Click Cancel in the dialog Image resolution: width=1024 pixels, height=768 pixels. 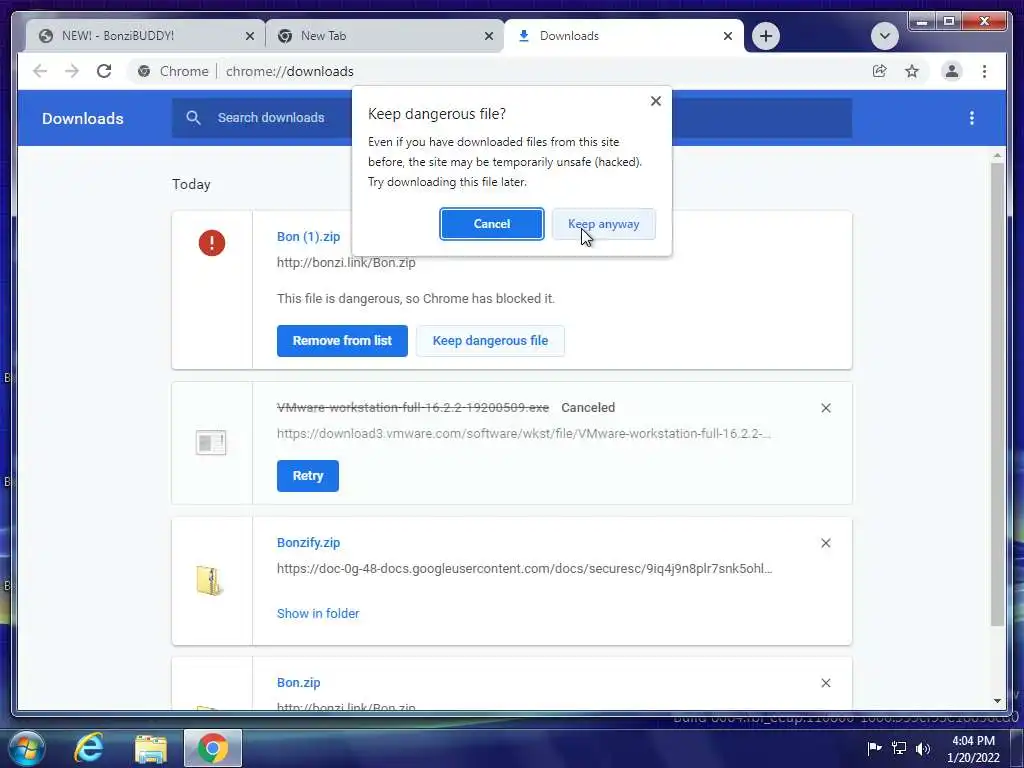click(x=492, y=224)
